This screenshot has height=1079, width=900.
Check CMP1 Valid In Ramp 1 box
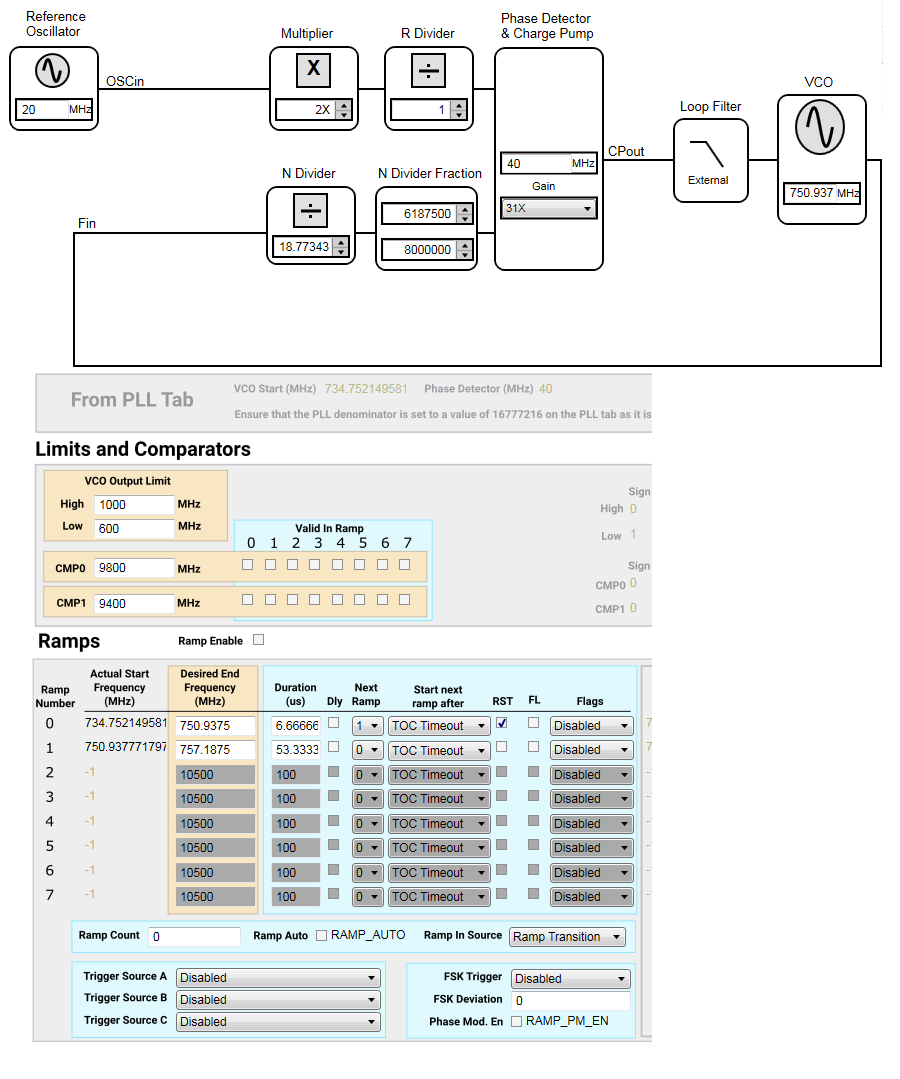click(x=270, y=599)
